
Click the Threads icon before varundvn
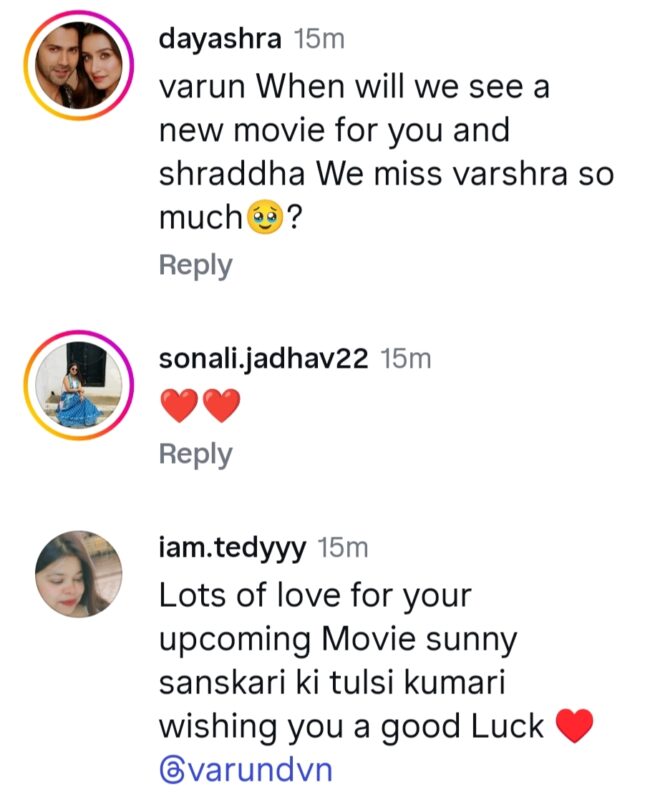[x=171, y=770]
